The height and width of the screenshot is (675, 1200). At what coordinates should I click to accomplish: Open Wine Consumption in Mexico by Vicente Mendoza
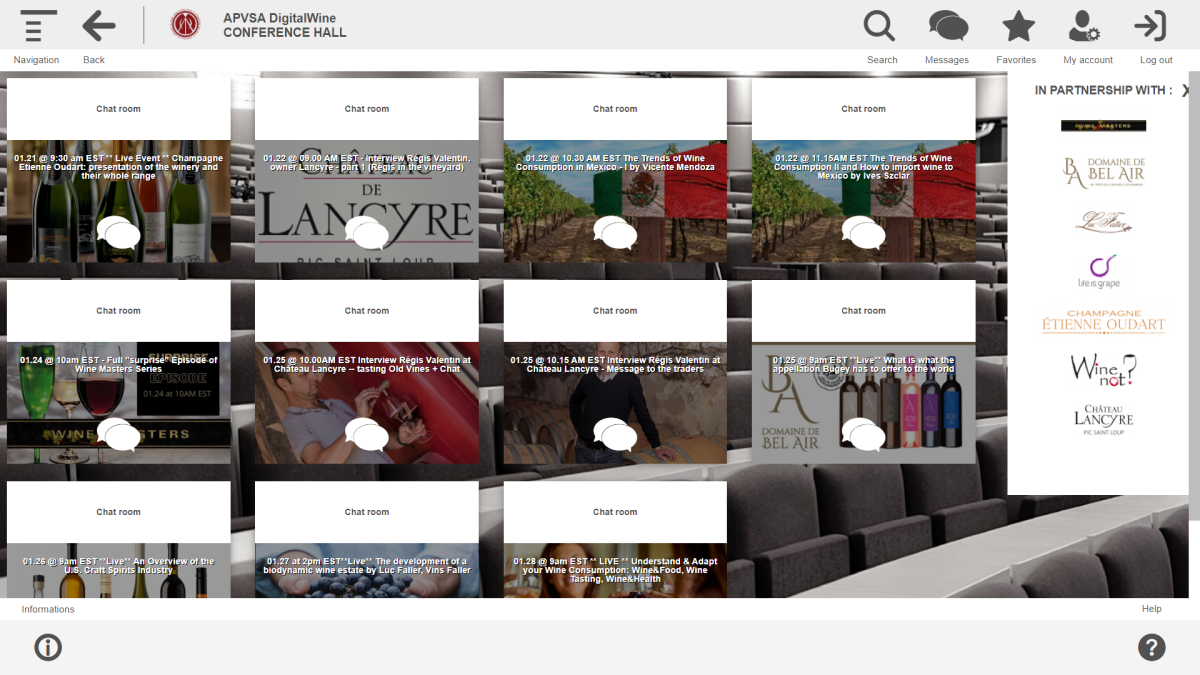615,200
